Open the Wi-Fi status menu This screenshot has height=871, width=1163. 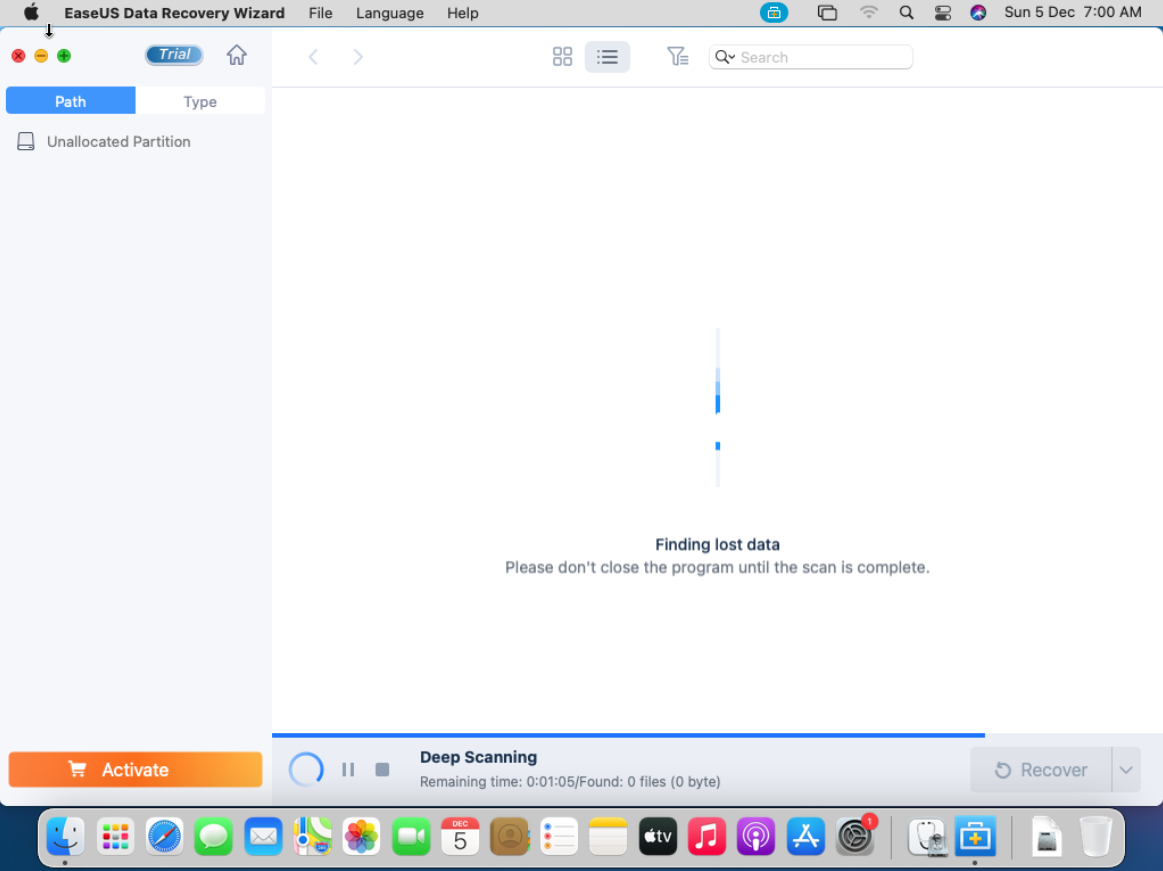click(x=869, y=13)
